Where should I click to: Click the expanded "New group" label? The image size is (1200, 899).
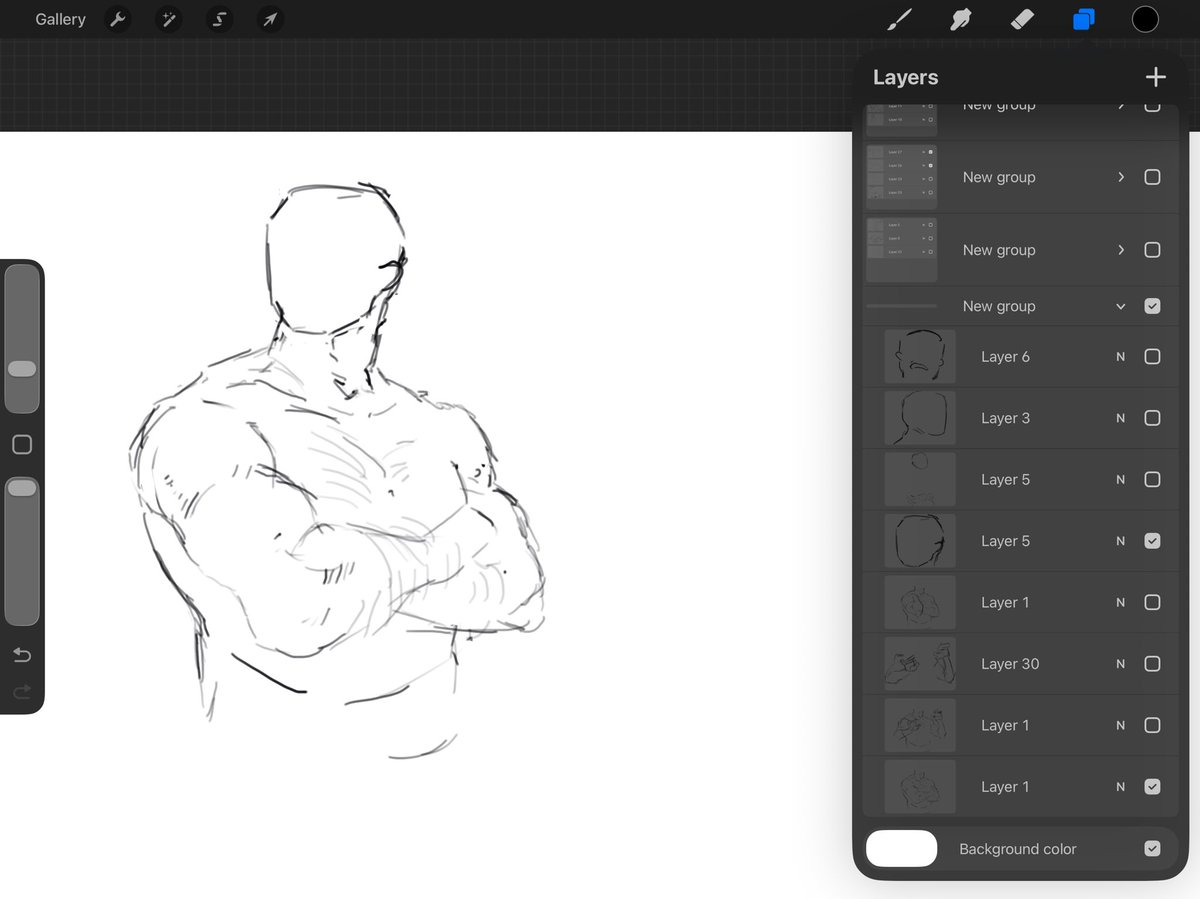tap(999, 306)
